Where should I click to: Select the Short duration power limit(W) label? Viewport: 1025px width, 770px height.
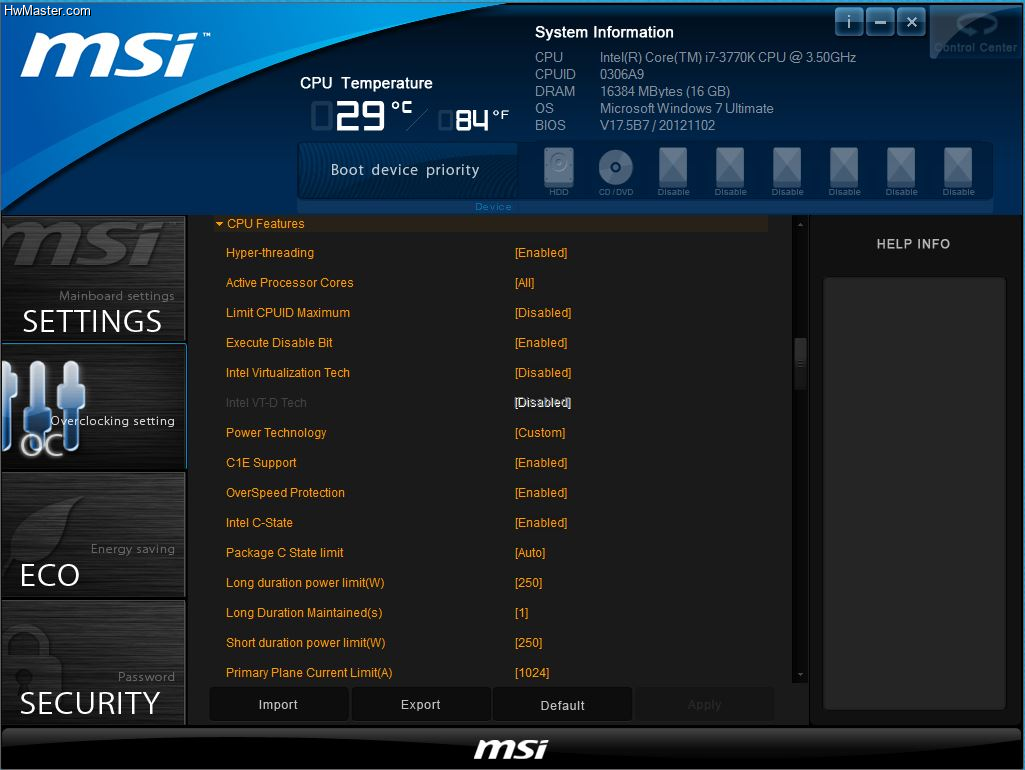pyautogui.click(x=305, y=643)
